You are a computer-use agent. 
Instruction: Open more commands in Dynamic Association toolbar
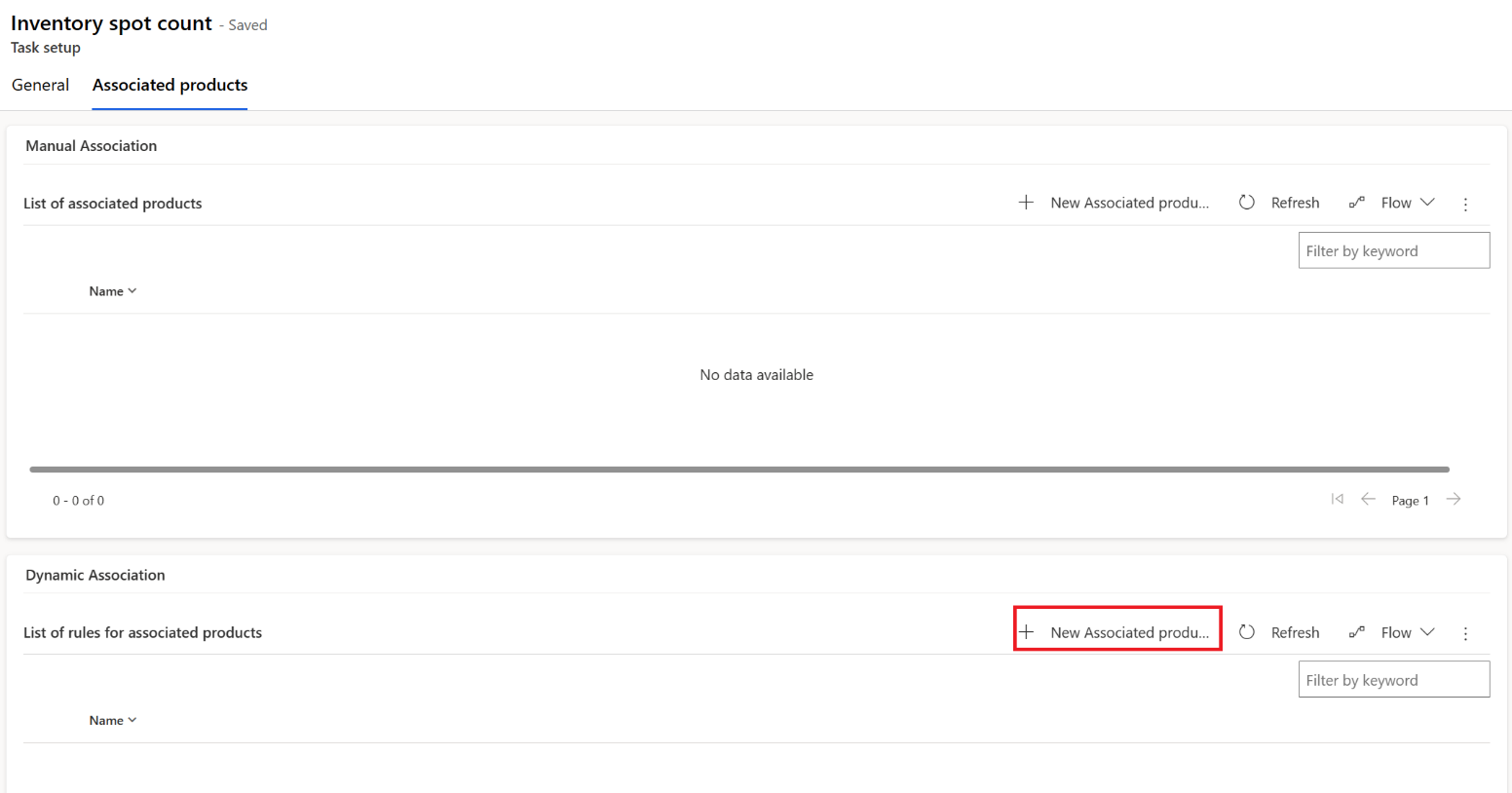tap(1465, 633)
